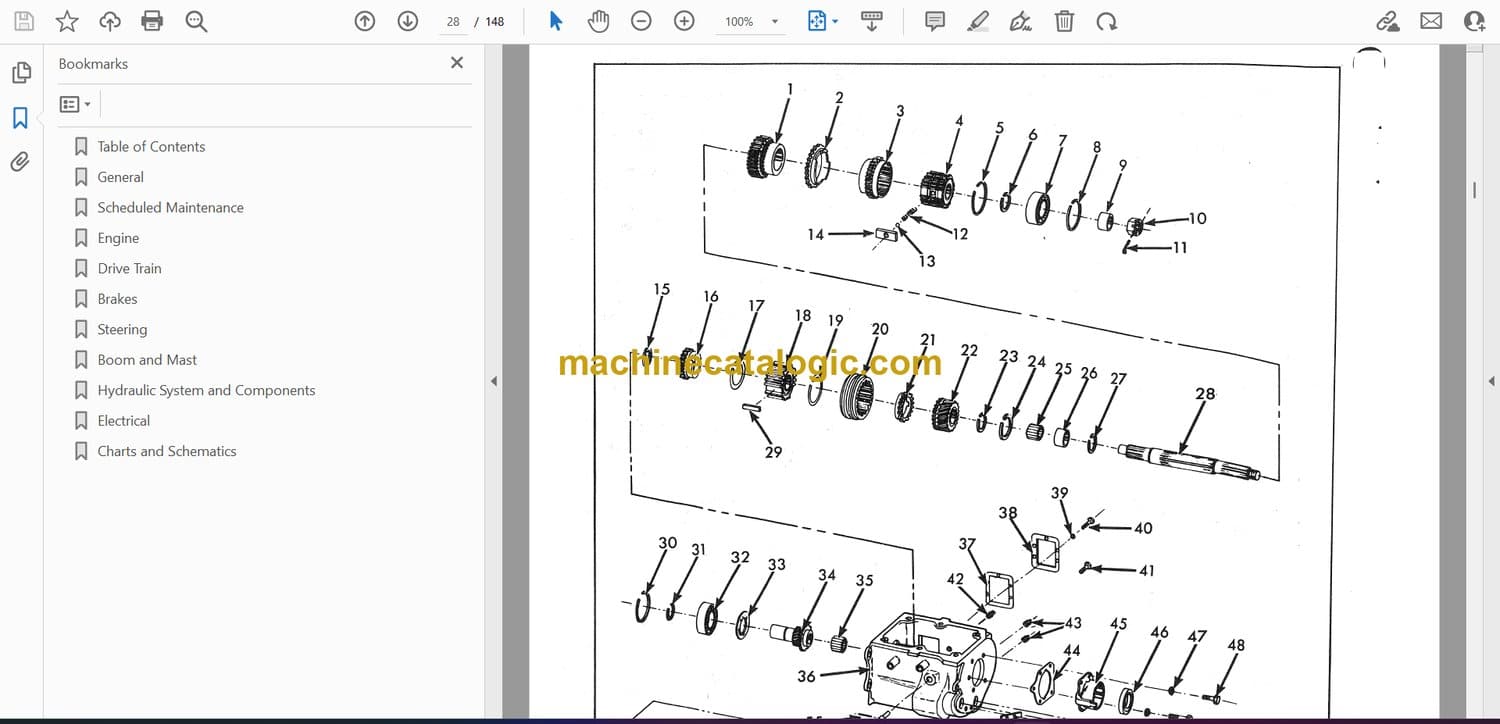Toggle the Bookmarks panel icon
Screen dimensions: 1500x724
pos(20,118)
